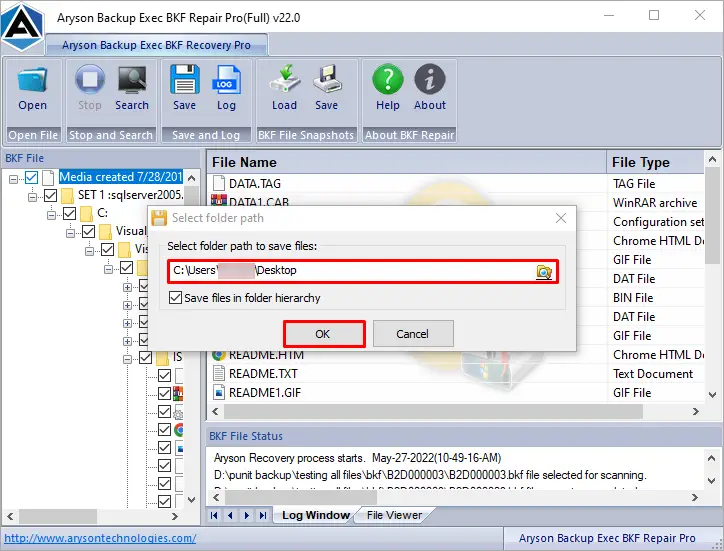
Task: Open the Search tool
Action: [x=132, y=80]
